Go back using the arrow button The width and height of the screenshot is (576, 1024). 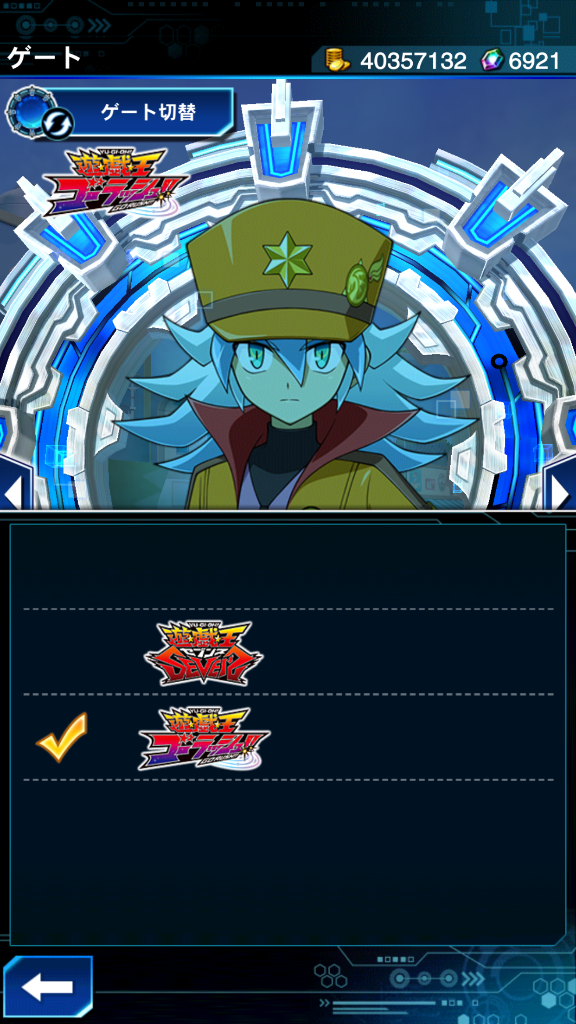[47, 987]
